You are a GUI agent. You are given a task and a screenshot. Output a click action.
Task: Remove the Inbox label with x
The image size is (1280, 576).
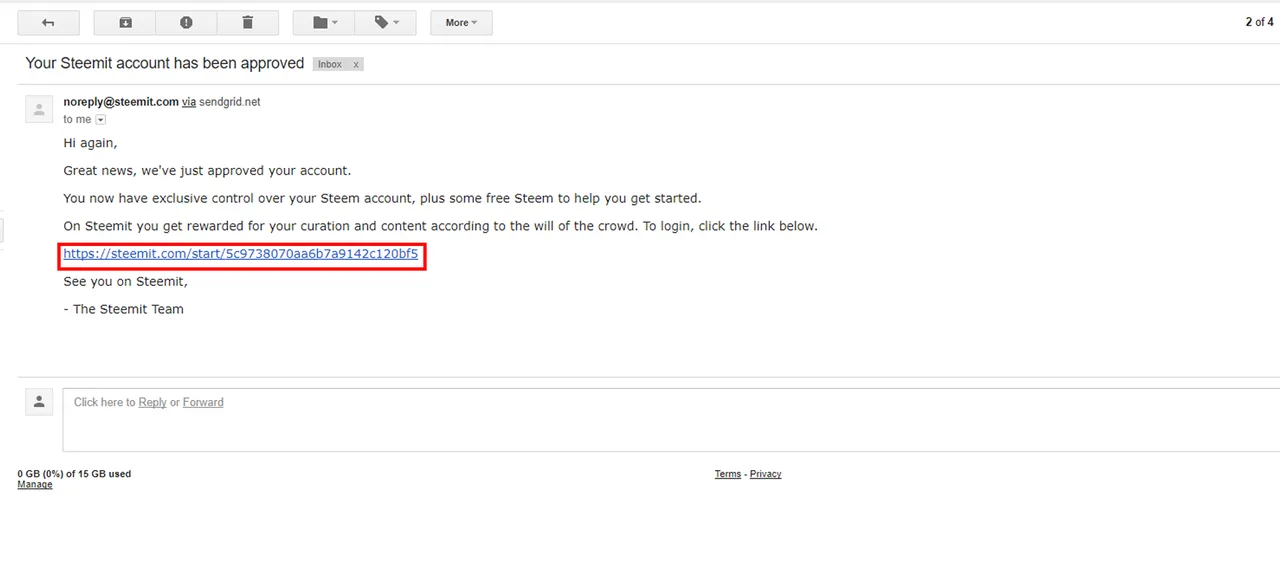tap(356, 64)
